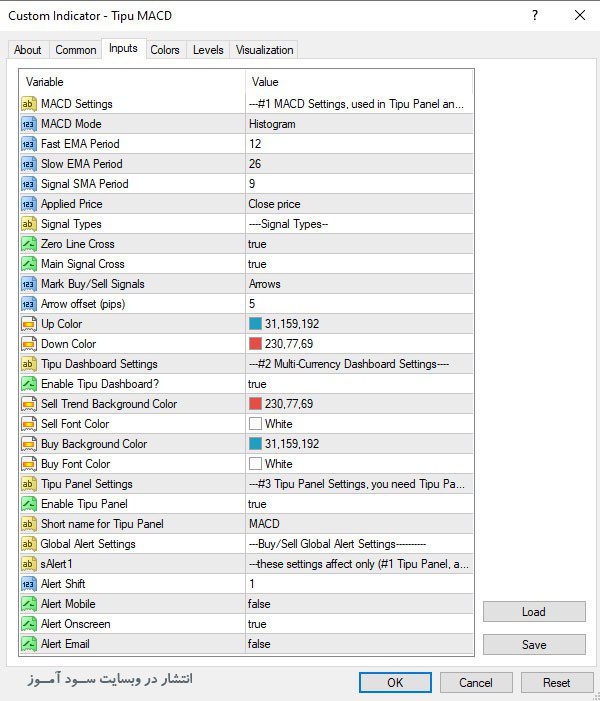Image resolution: width=600 pixels, height=701 pixels.
Task: Toggle the Enable Tipu Dashboard true value
Action: click(257, 384)
